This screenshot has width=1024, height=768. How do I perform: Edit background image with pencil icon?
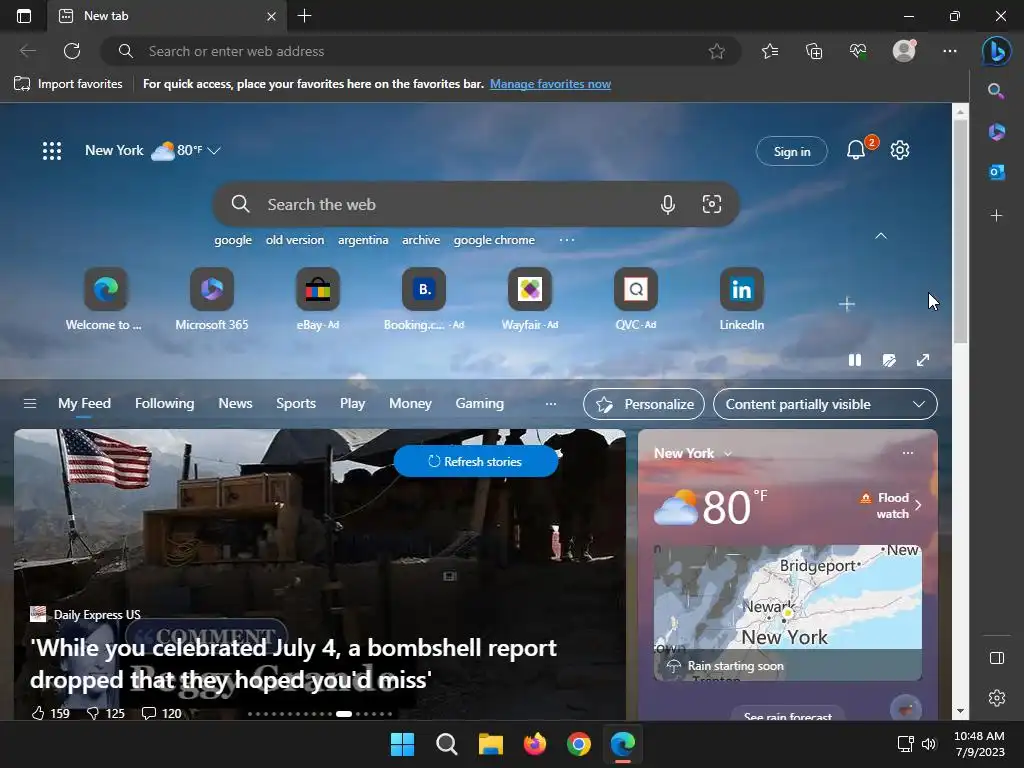(889, 360)
